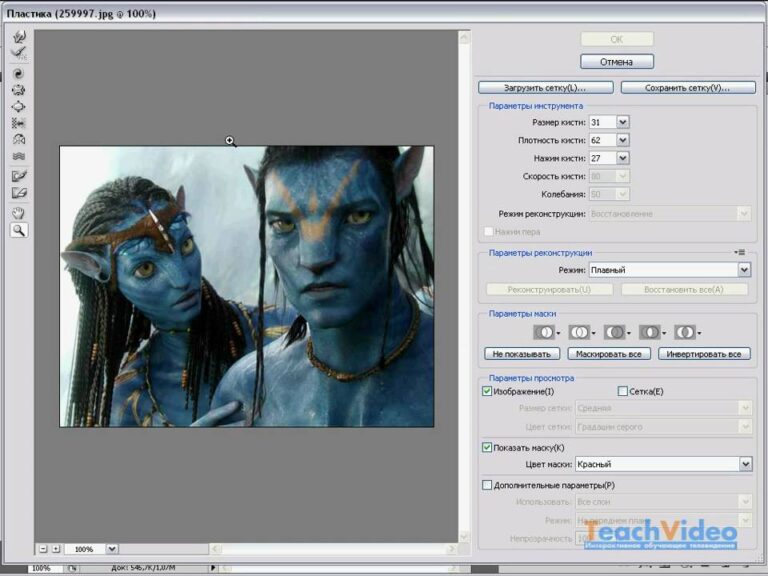Image resolution: width=768 pixels, height=576 pixels.
Task: Click the Не показывать button
Action: [522, 354]
